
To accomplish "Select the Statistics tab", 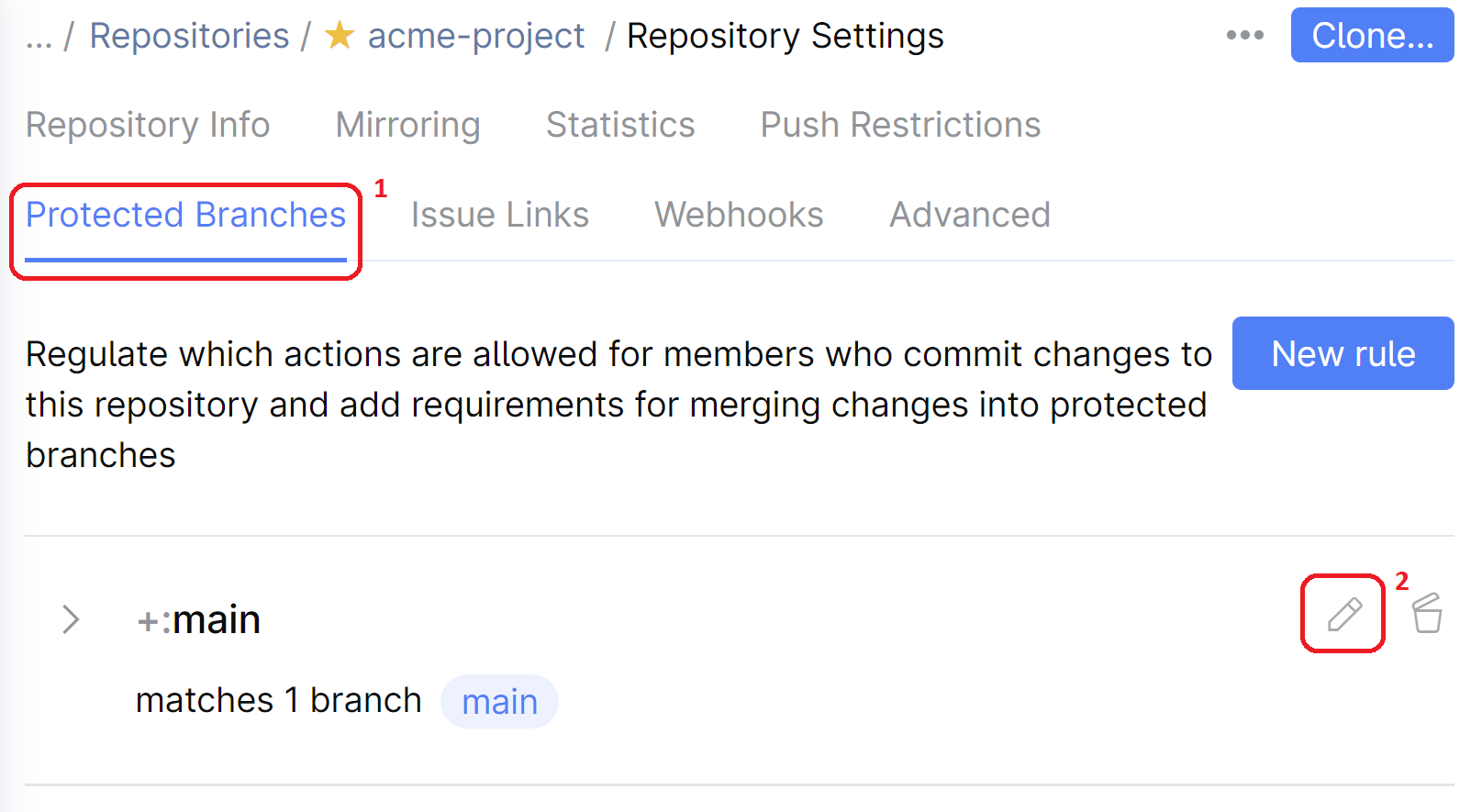I will [x=620, y=125].
